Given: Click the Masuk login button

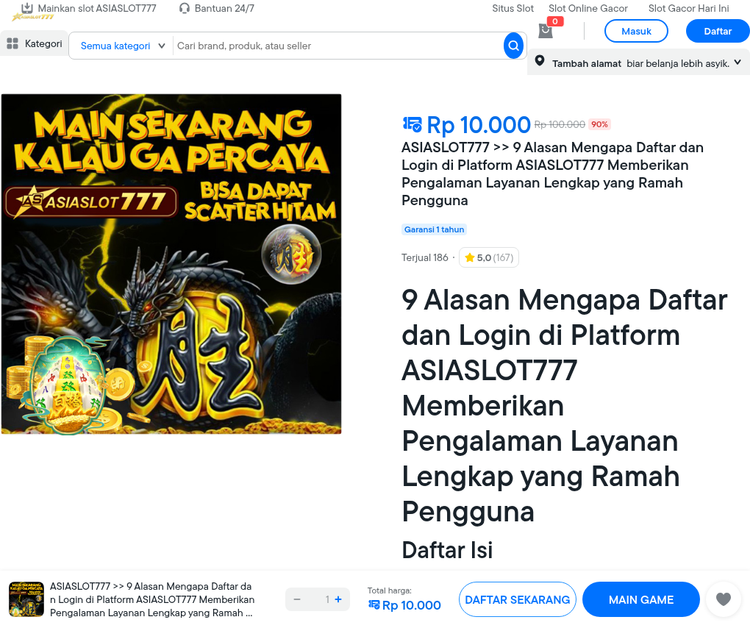Looking at the screenshot, I should pos(636,31).
